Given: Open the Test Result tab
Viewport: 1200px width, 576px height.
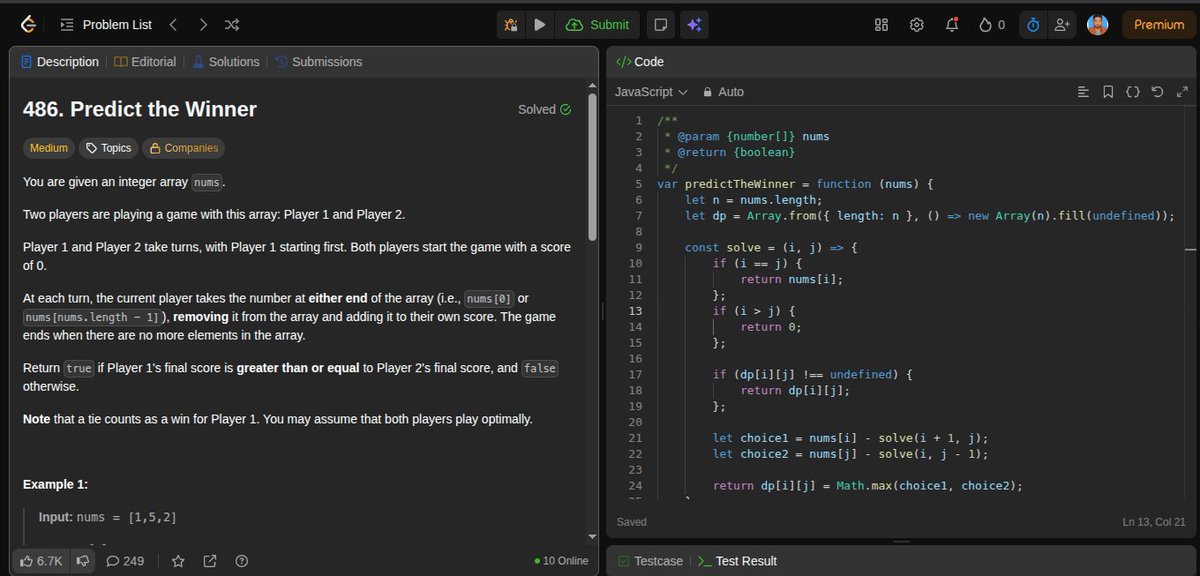Looking at the screenshot, I should (x=737, y=561).
